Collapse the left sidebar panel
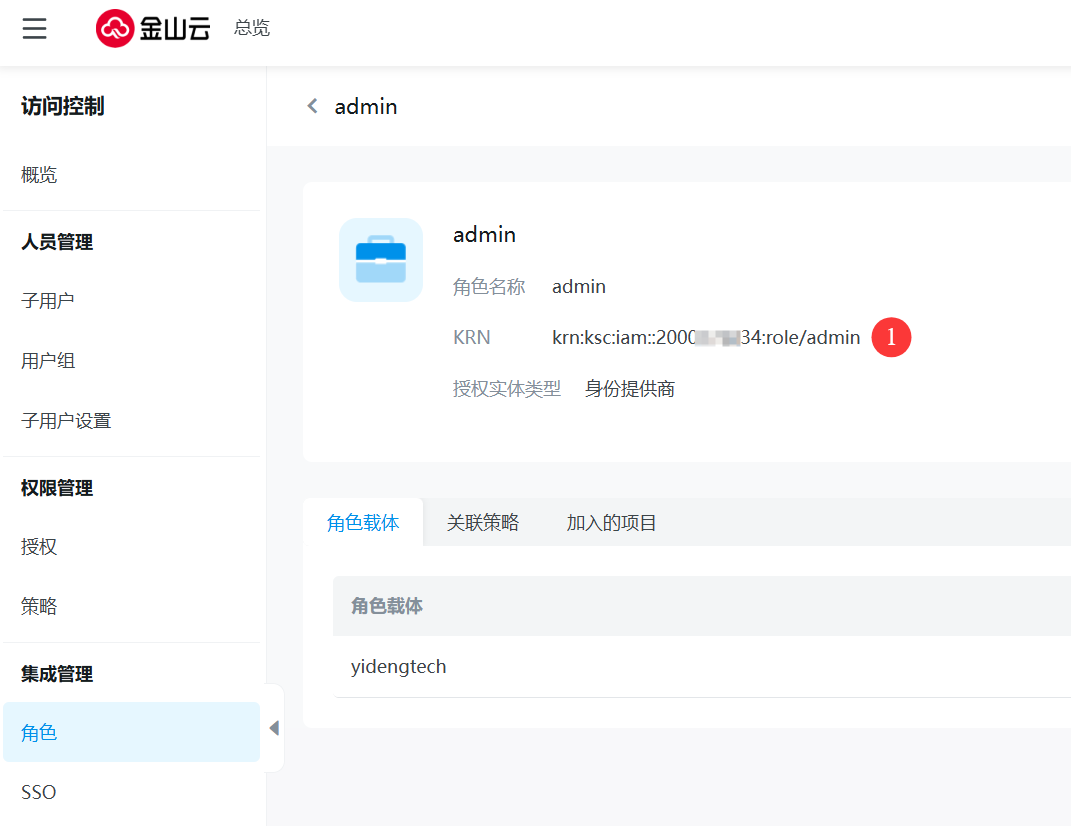 click(274, 728)
